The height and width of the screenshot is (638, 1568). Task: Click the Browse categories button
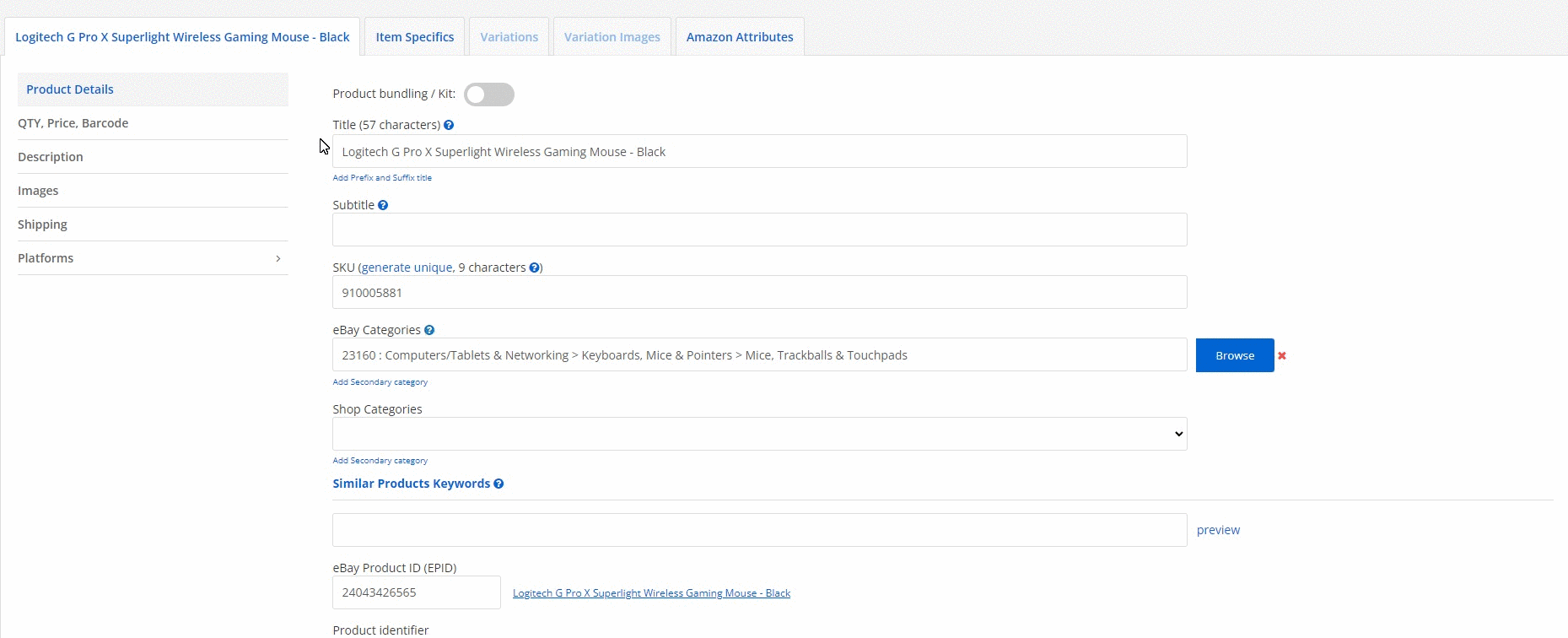[1235, 355]
